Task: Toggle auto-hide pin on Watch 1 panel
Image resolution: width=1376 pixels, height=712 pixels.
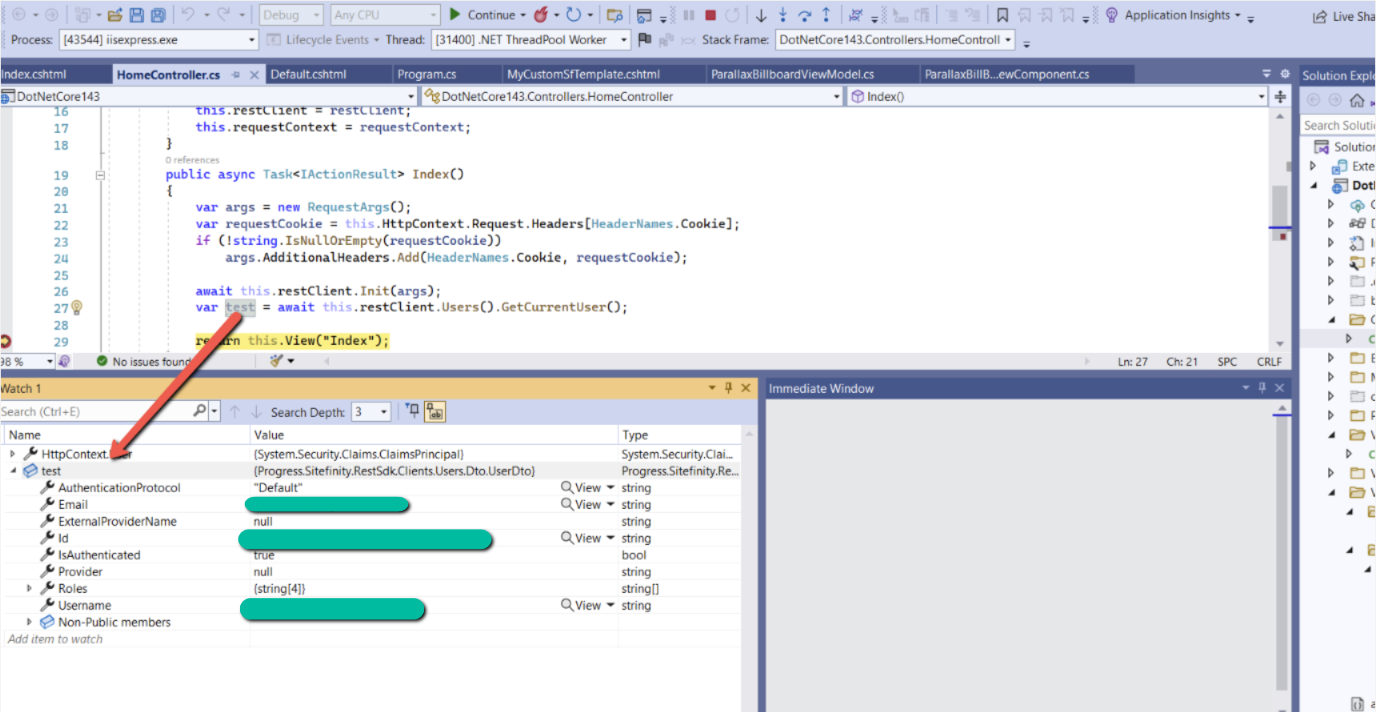Action: (728, 388)
